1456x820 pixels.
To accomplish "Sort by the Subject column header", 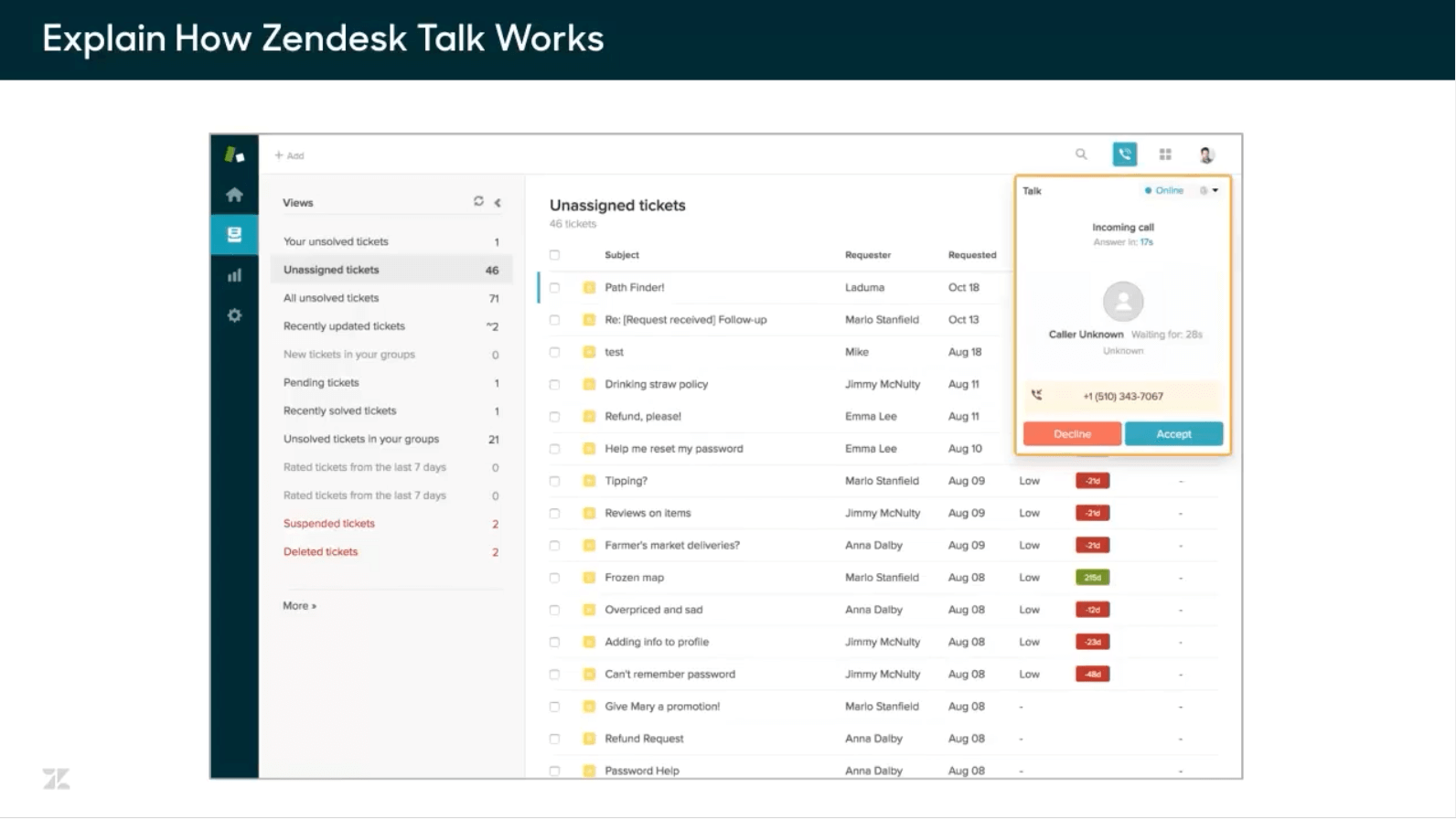I will coord(622,255).
